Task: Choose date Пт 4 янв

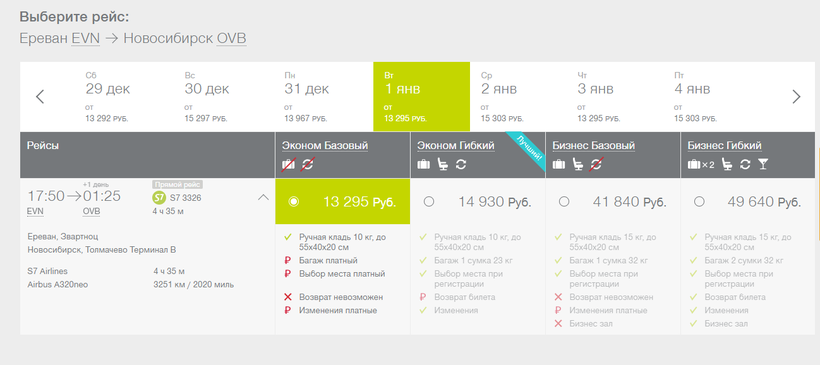Action: click(x=696, y=97)
